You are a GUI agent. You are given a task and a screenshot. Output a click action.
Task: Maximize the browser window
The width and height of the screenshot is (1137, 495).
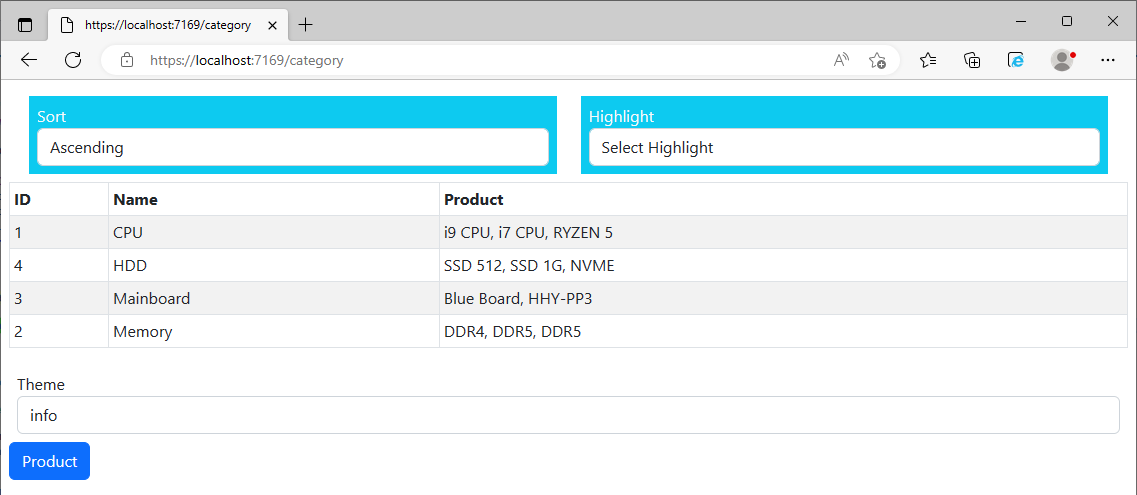[1067, 22]
